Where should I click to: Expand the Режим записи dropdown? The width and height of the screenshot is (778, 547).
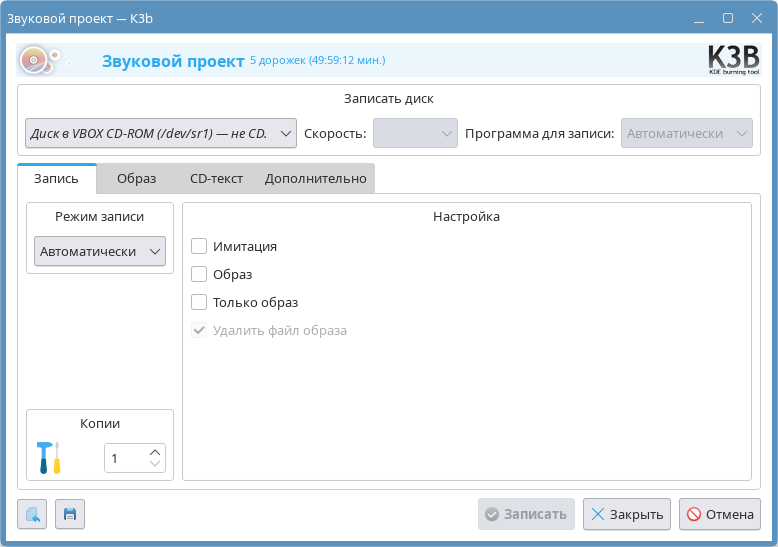[x=100, y=252]
